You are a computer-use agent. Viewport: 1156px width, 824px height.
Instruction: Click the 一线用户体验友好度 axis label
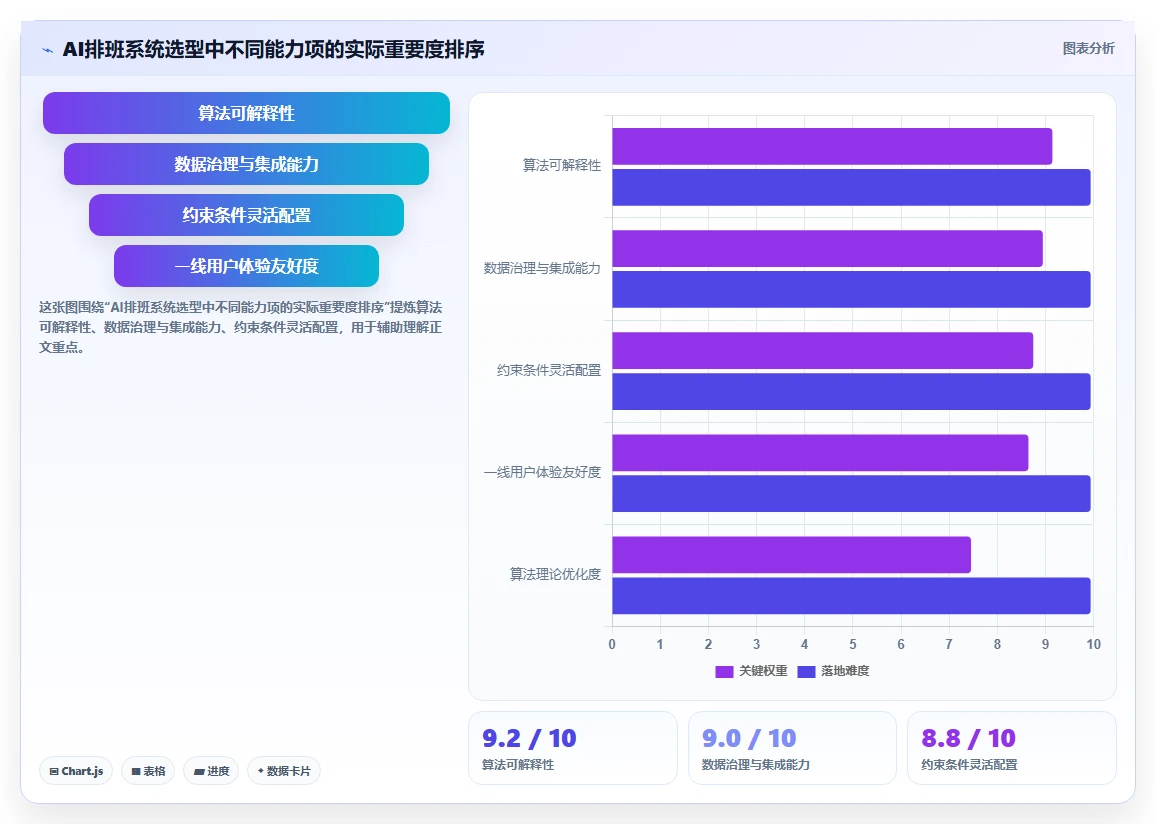[542, 472]
